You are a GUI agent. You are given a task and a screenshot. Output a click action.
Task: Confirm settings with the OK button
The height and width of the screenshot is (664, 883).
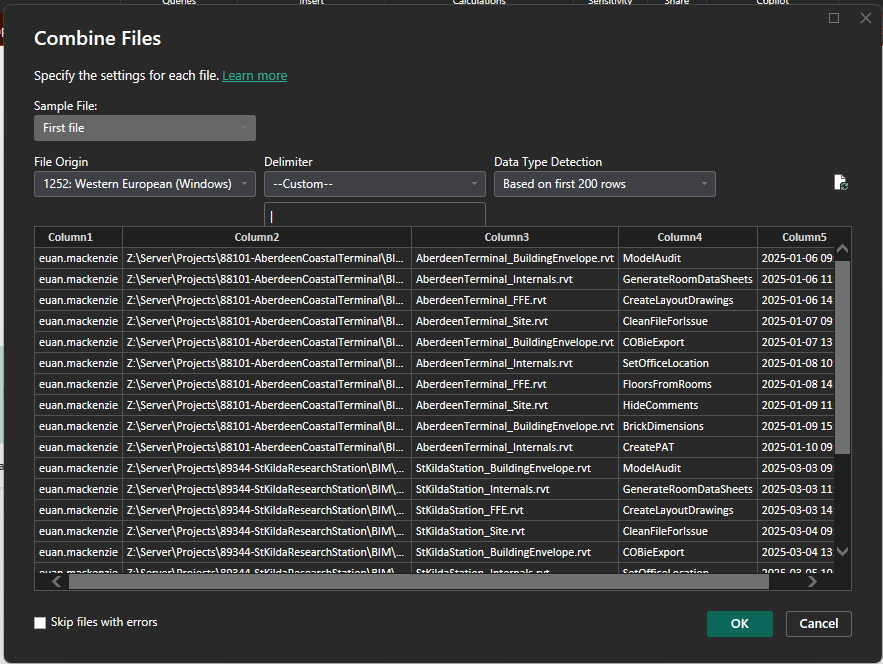(x=739, y=623)
